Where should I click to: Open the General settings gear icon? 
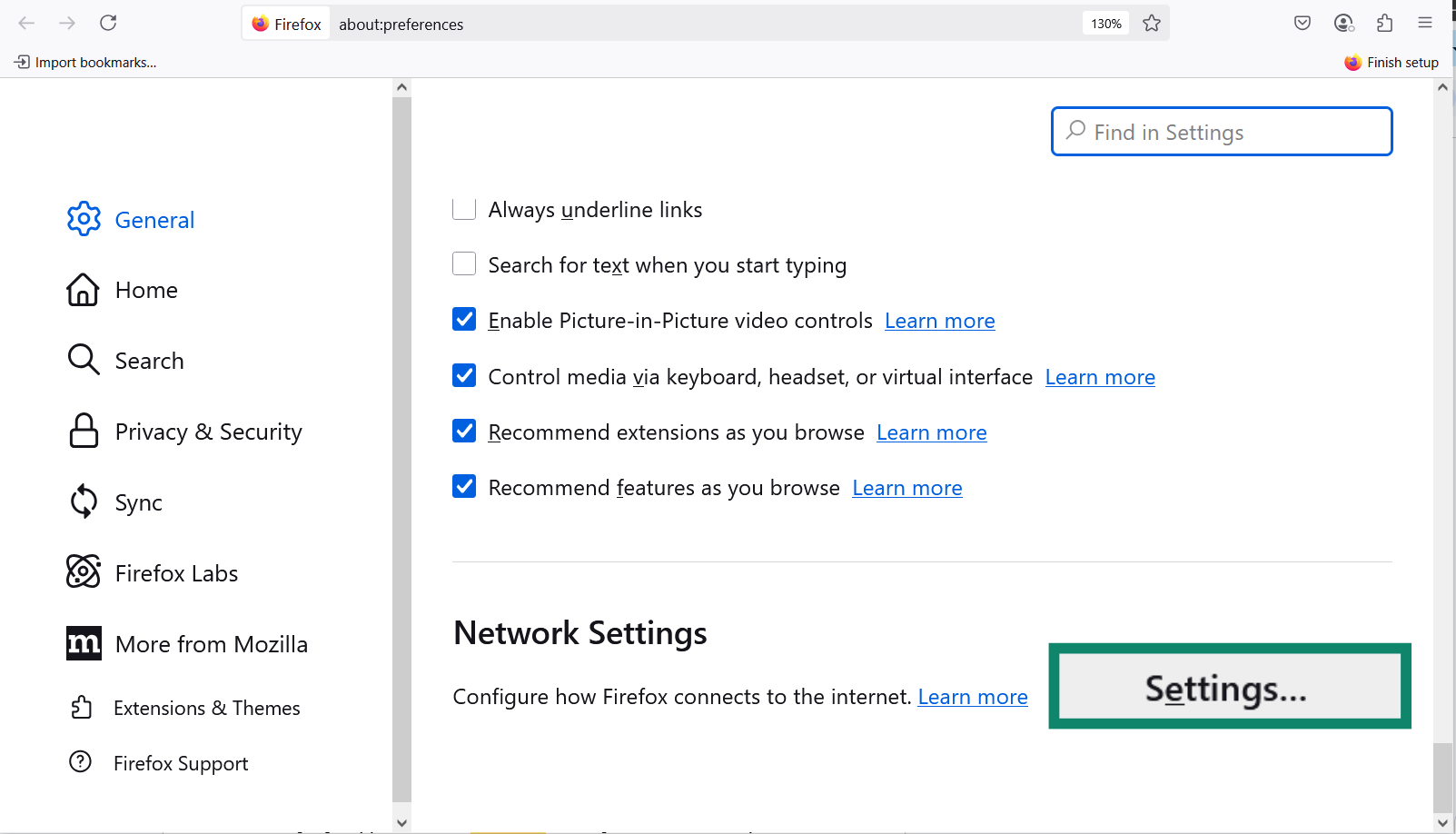click(84, 219)
